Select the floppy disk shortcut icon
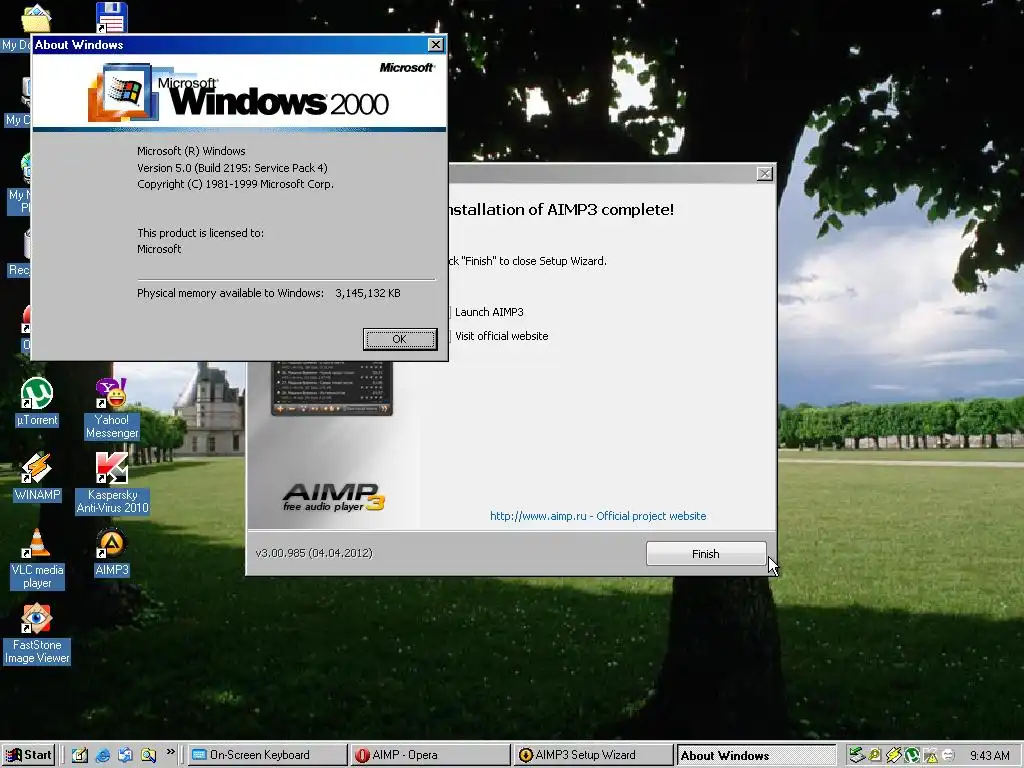 click(x=112, y=18)
